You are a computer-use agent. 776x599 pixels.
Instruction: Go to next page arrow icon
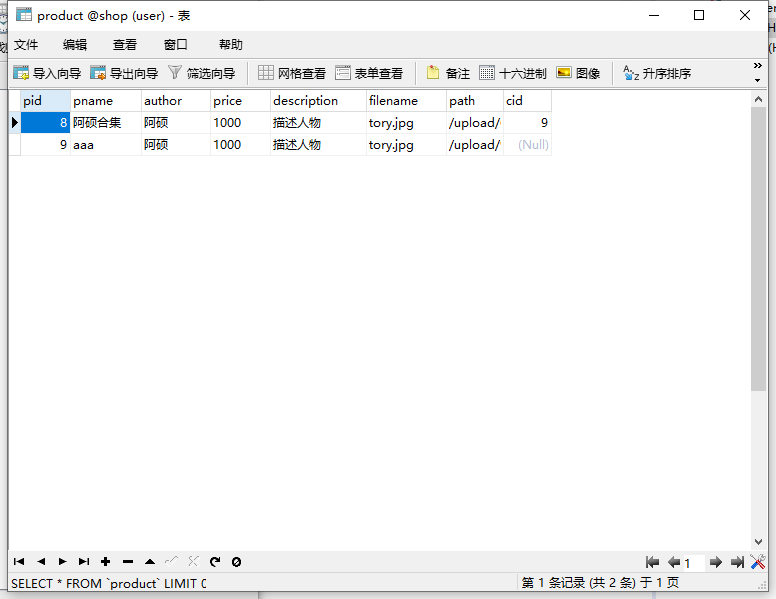click(x=716, y=562)
